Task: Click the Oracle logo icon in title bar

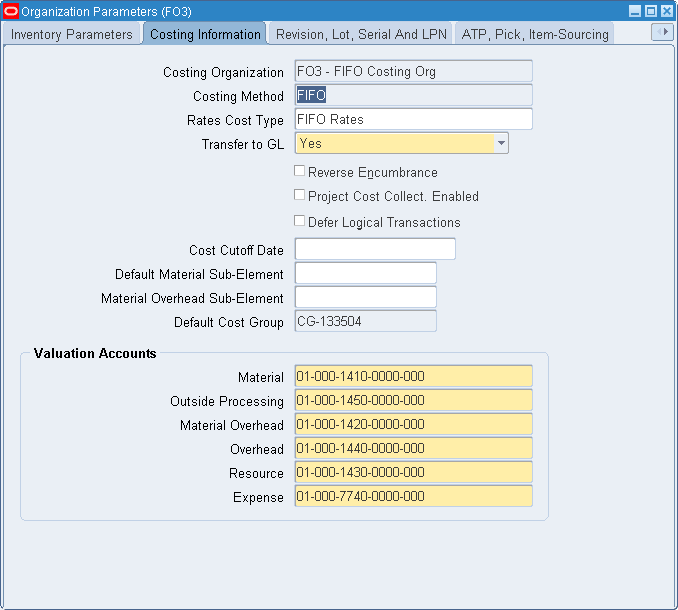Action: pos(11,11)
